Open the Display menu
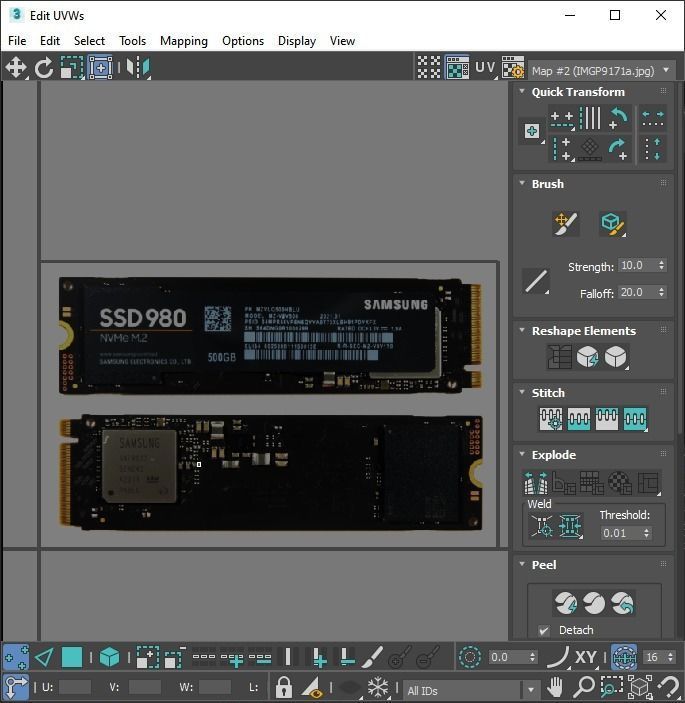Image resolution: width=685 pixels, height=703 pixels. [x=297, y=41]
